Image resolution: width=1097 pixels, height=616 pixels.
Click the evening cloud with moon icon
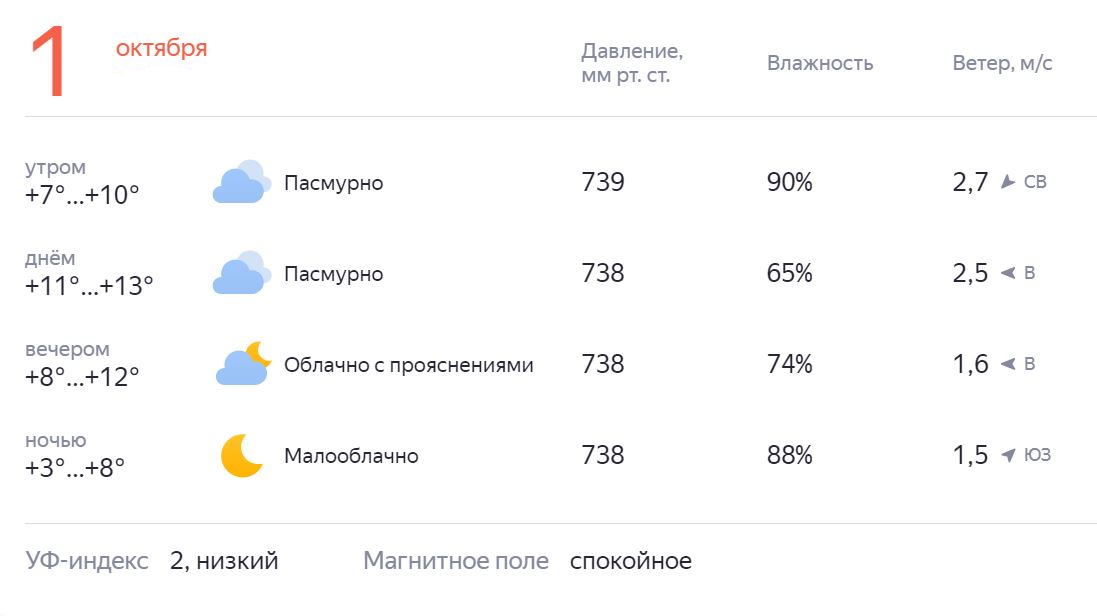click(x=243, y=364)
